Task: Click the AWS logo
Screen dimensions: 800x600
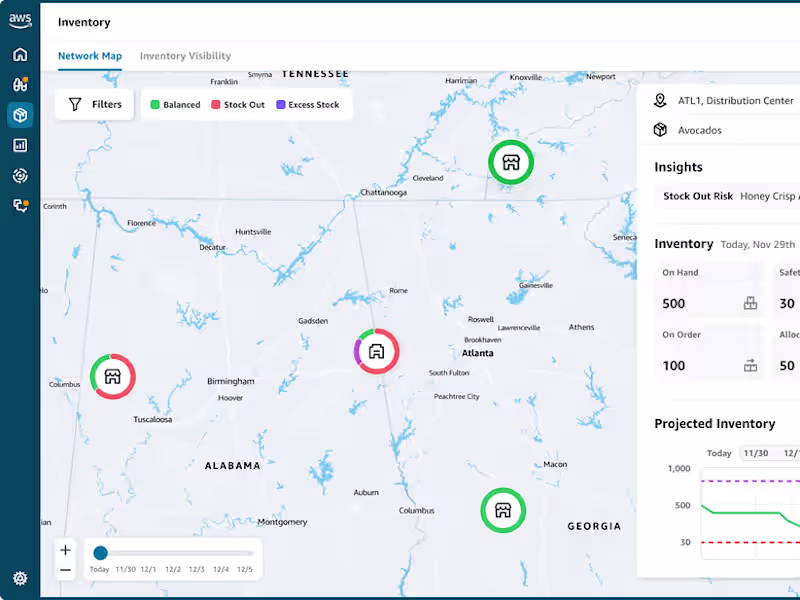Action: [20, 21]
